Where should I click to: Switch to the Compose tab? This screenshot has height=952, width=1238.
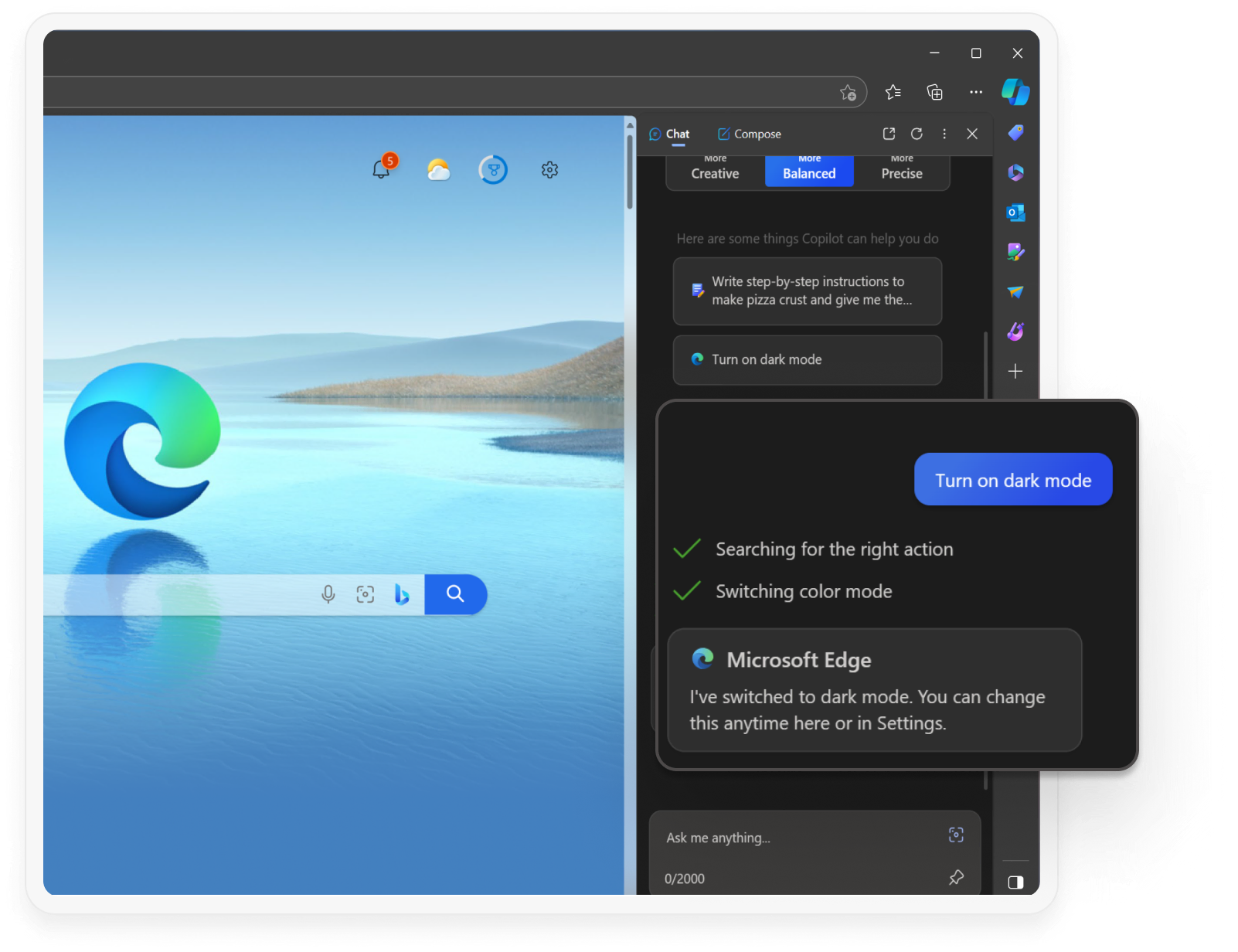pos(748,134)
